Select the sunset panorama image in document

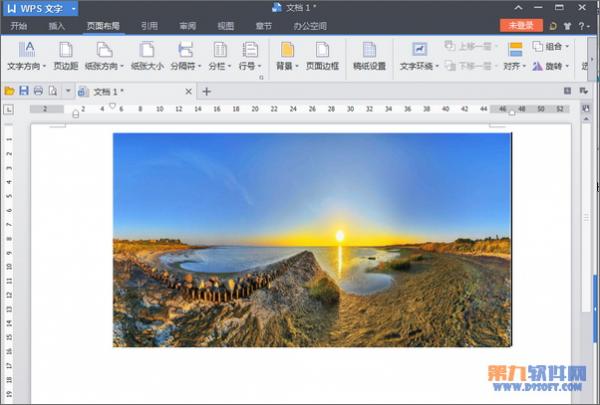(x=312, y=240)
